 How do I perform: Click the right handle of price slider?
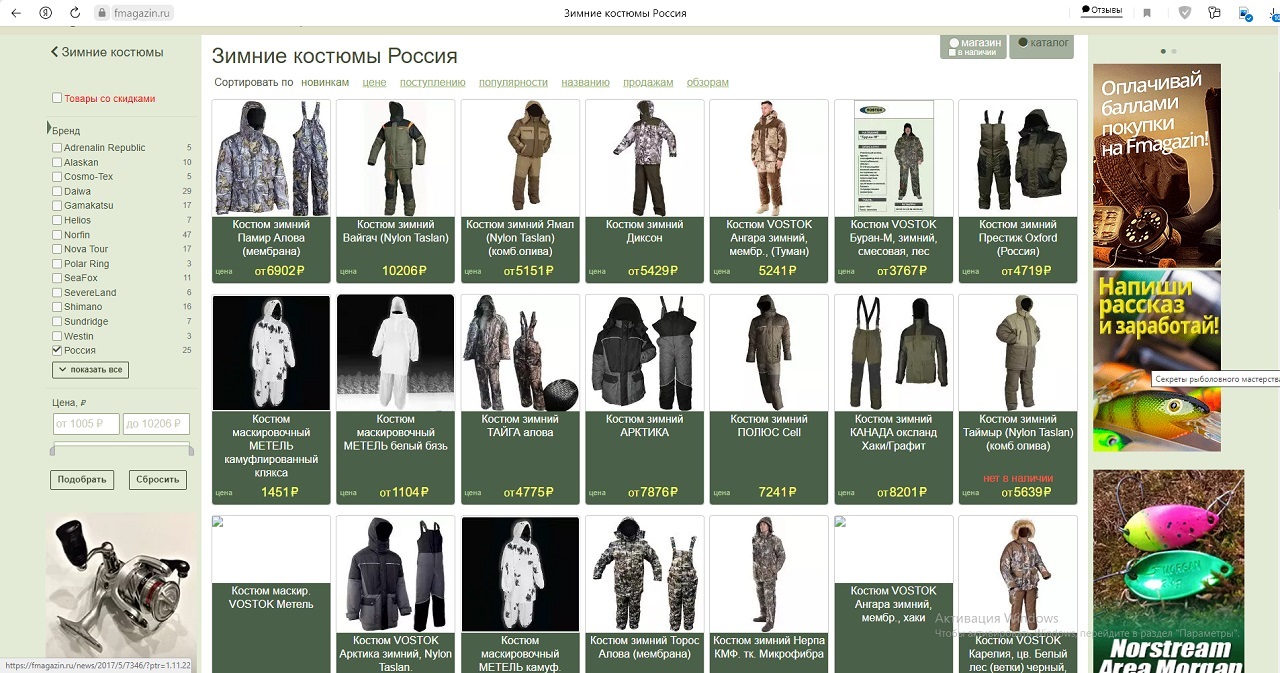[191, 451]
